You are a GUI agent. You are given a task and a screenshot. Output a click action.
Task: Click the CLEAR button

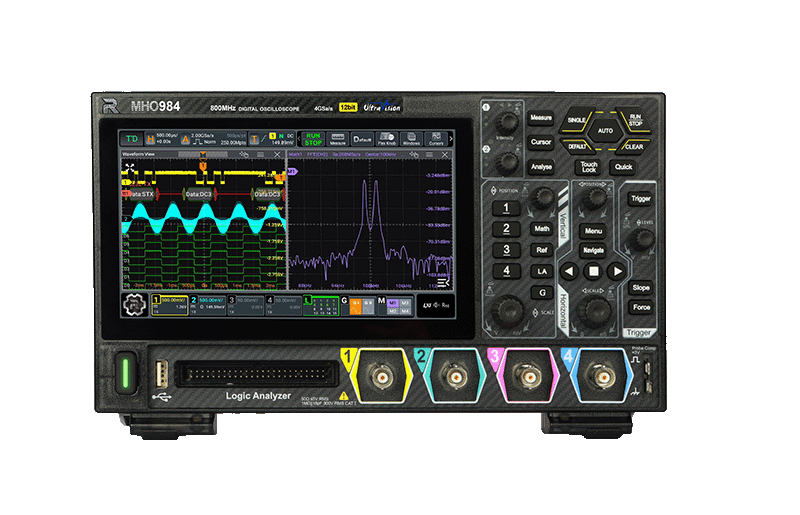pyautogui.click(x=634, y=146)
